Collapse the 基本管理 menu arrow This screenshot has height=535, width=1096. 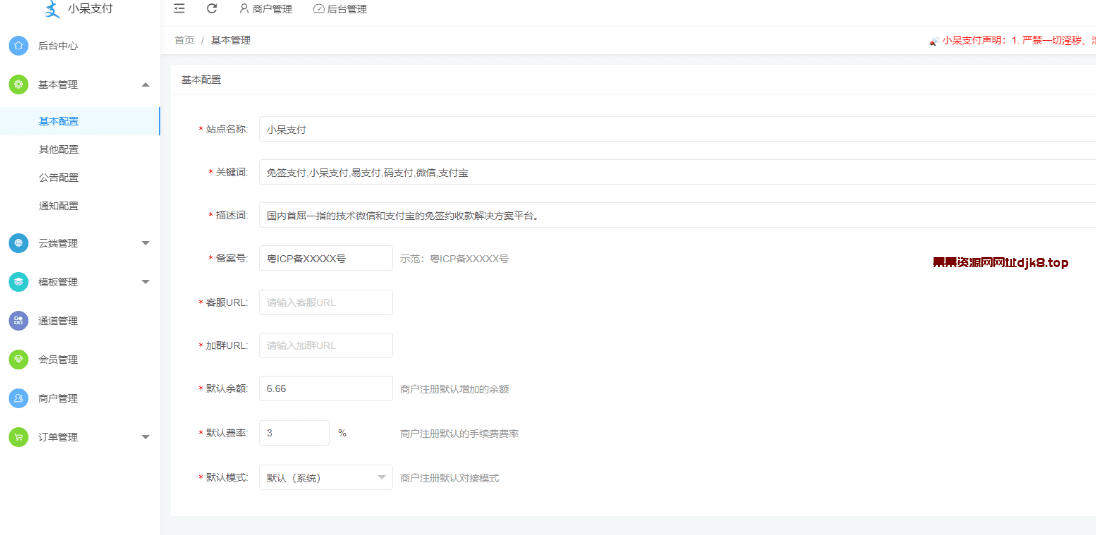pos(145,85)
